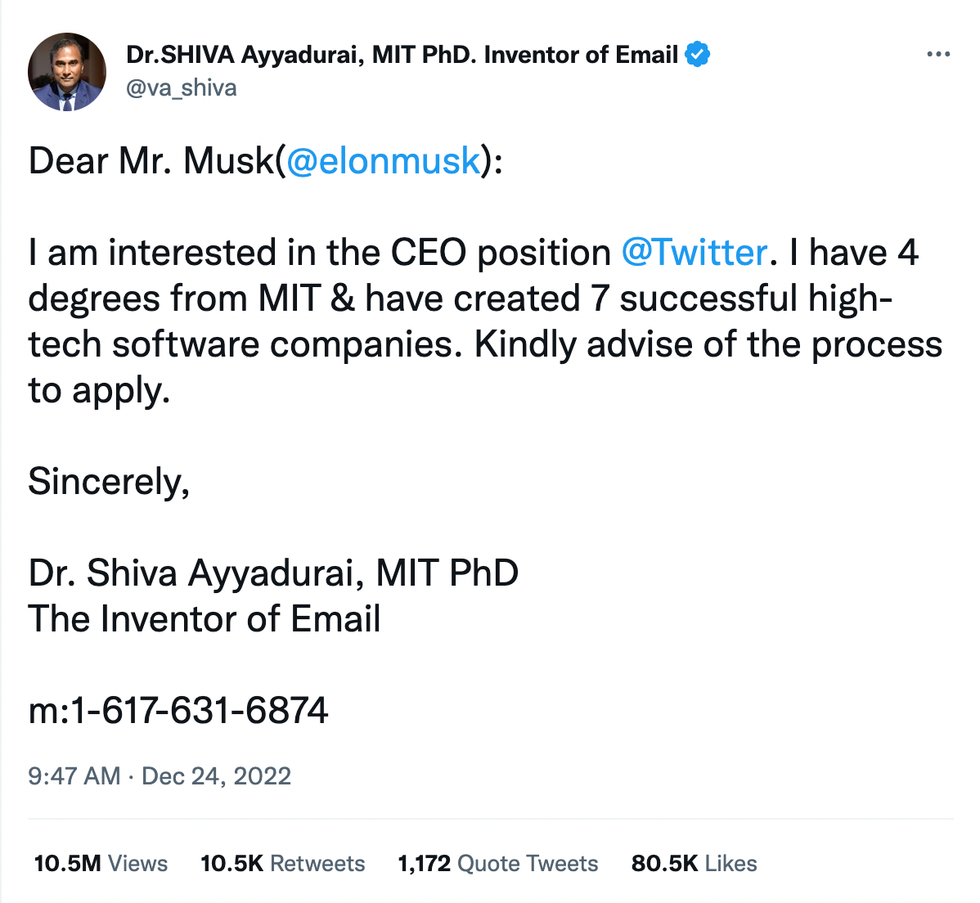
Task: Click the "Dr. Shiva Ayyadurai, MIT PhD" signature
Action: [x=273, y=574]
